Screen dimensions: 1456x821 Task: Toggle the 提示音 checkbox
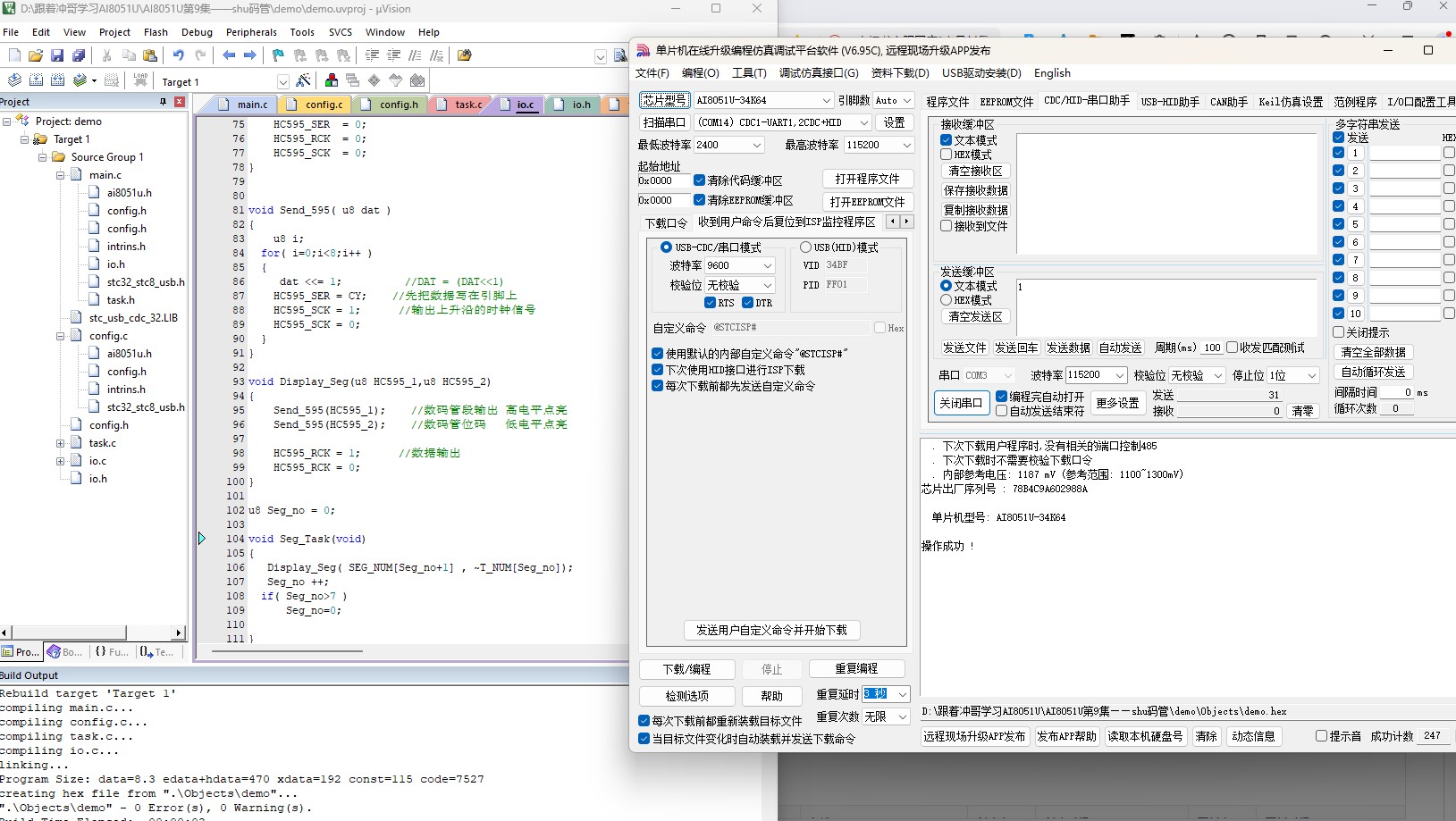(1321, 736)
